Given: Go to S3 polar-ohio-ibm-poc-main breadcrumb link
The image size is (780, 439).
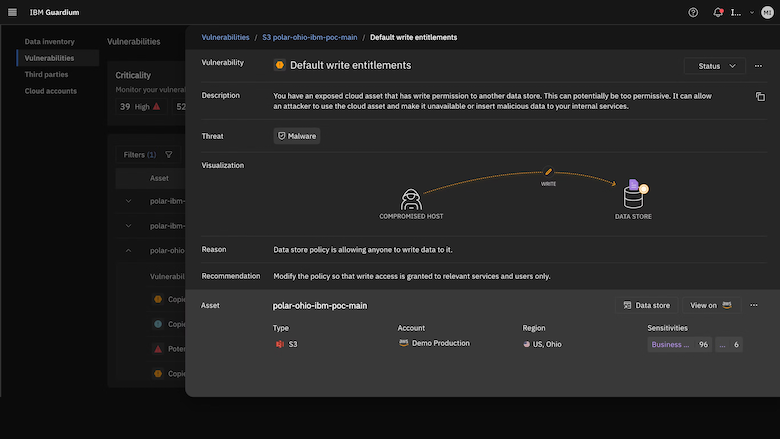Looking at the screenshot, I should pos(309,37).
